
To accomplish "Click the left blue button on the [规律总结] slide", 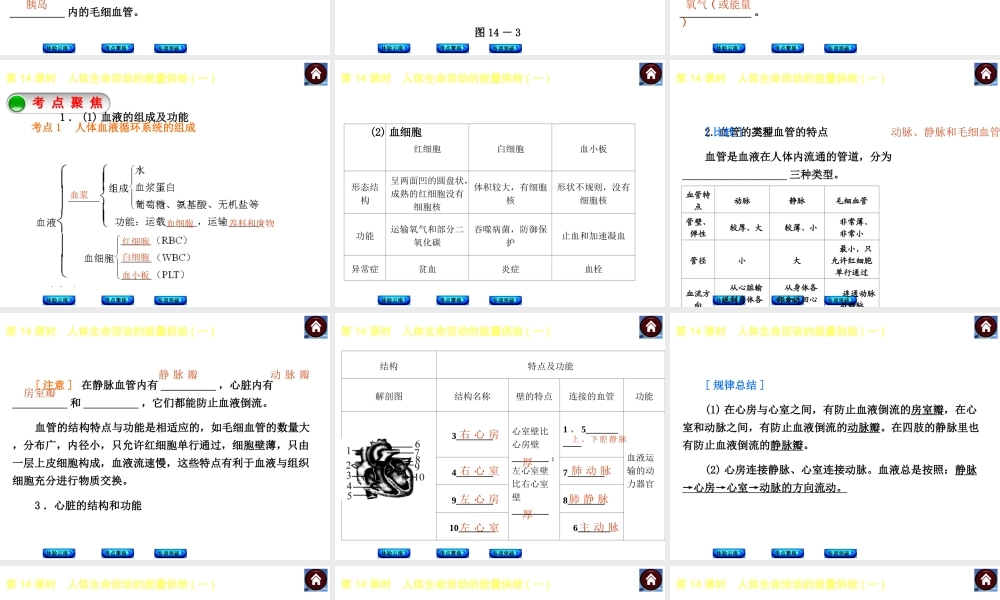I will point(728,553).
